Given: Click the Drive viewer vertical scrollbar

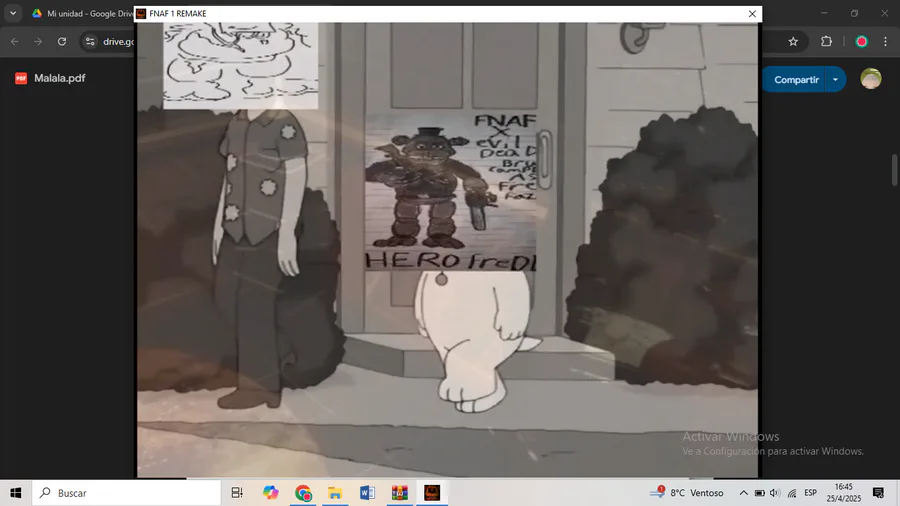Looking at the screenshot, I should pos(894,170).
